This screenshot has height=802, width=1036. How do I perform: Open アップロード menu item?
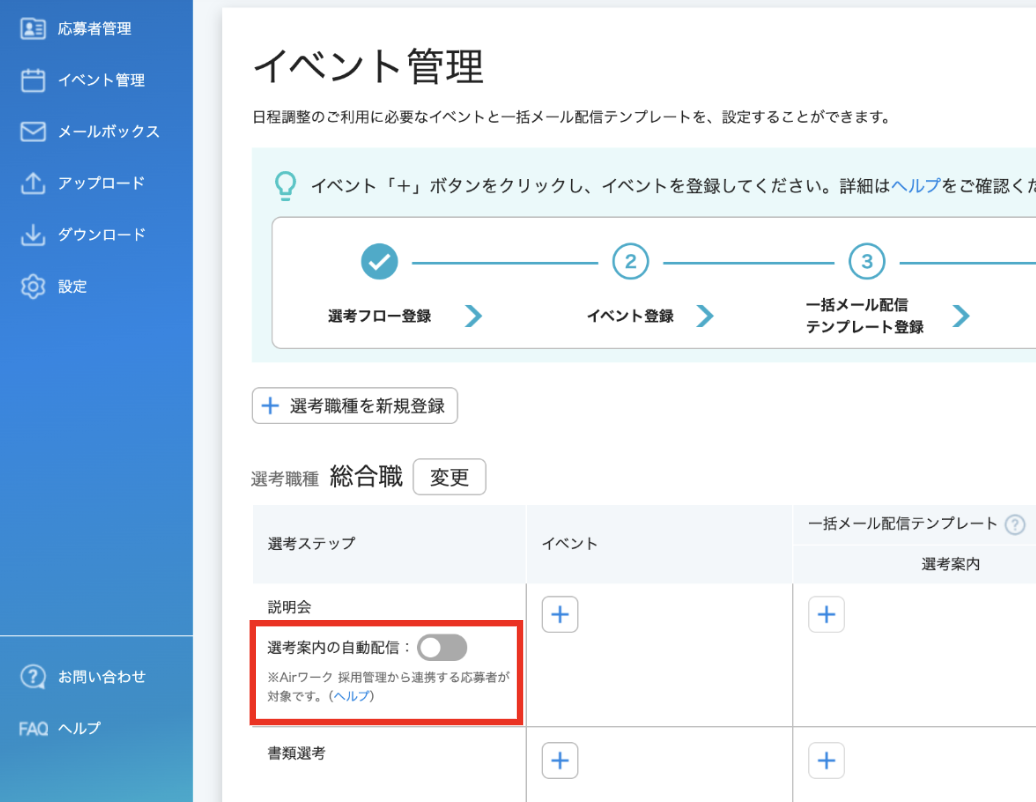101,183
